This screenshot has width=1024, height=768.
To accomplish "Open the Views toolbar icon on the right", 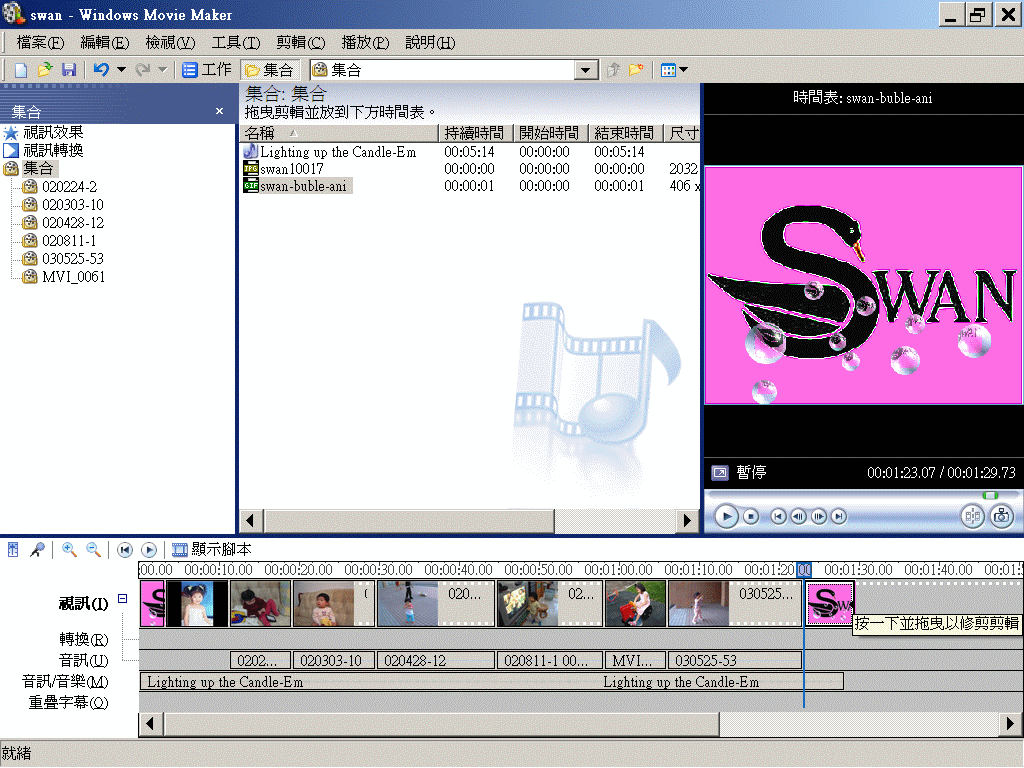I will 668,70.
